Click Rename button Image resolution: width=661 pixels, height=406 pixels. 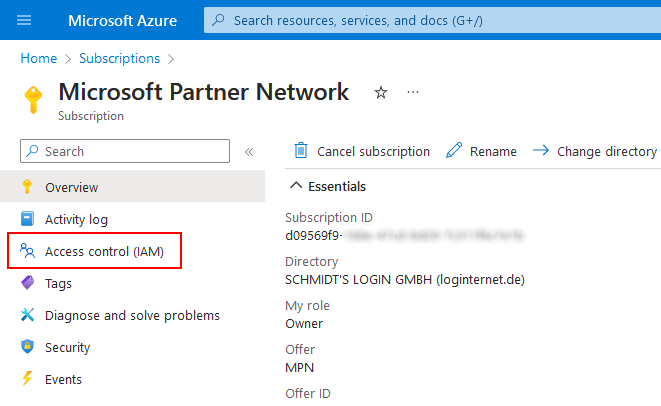coord(481,151)
